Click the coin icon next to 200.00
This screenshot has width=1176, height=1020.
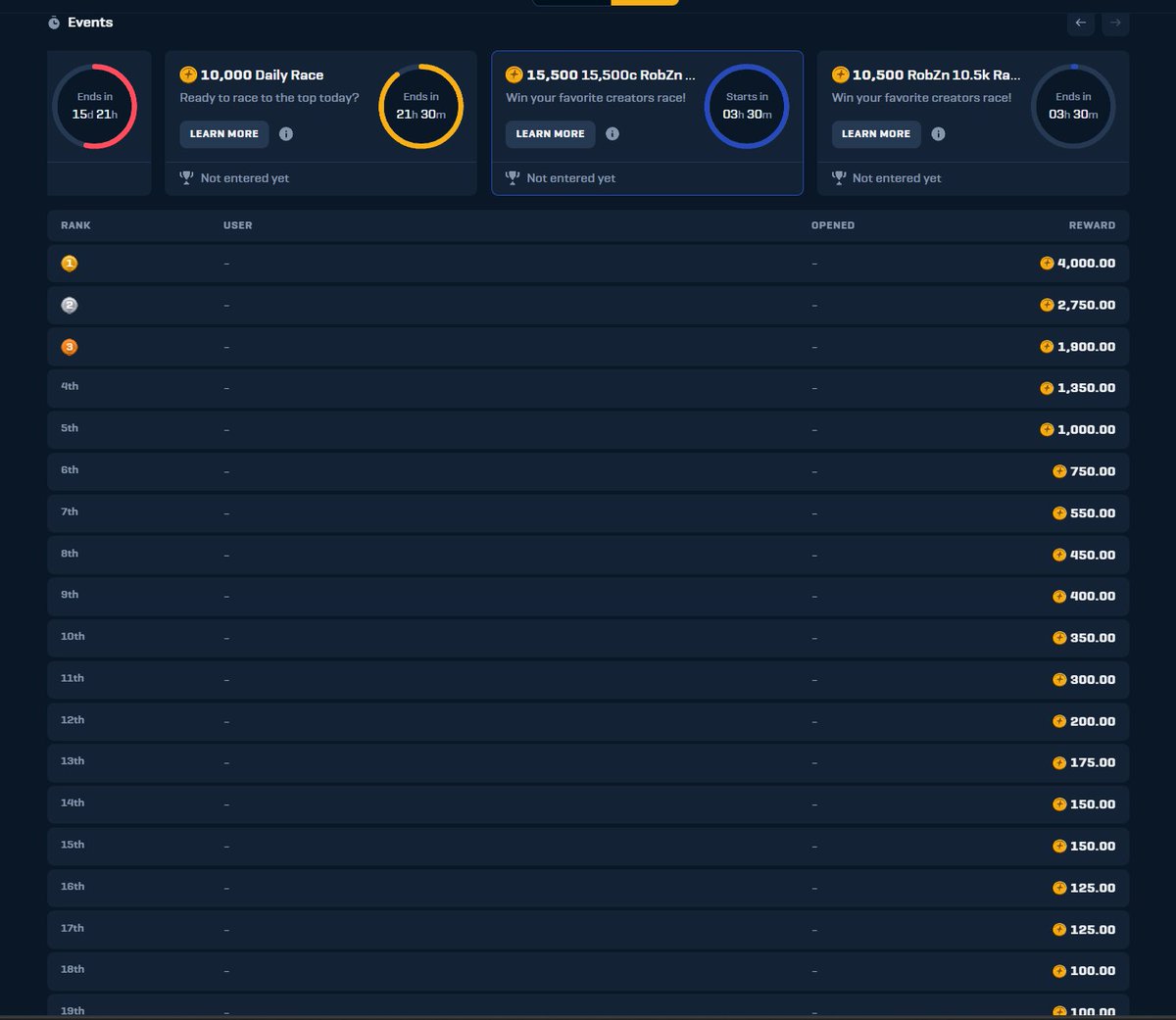point(1059,721)
